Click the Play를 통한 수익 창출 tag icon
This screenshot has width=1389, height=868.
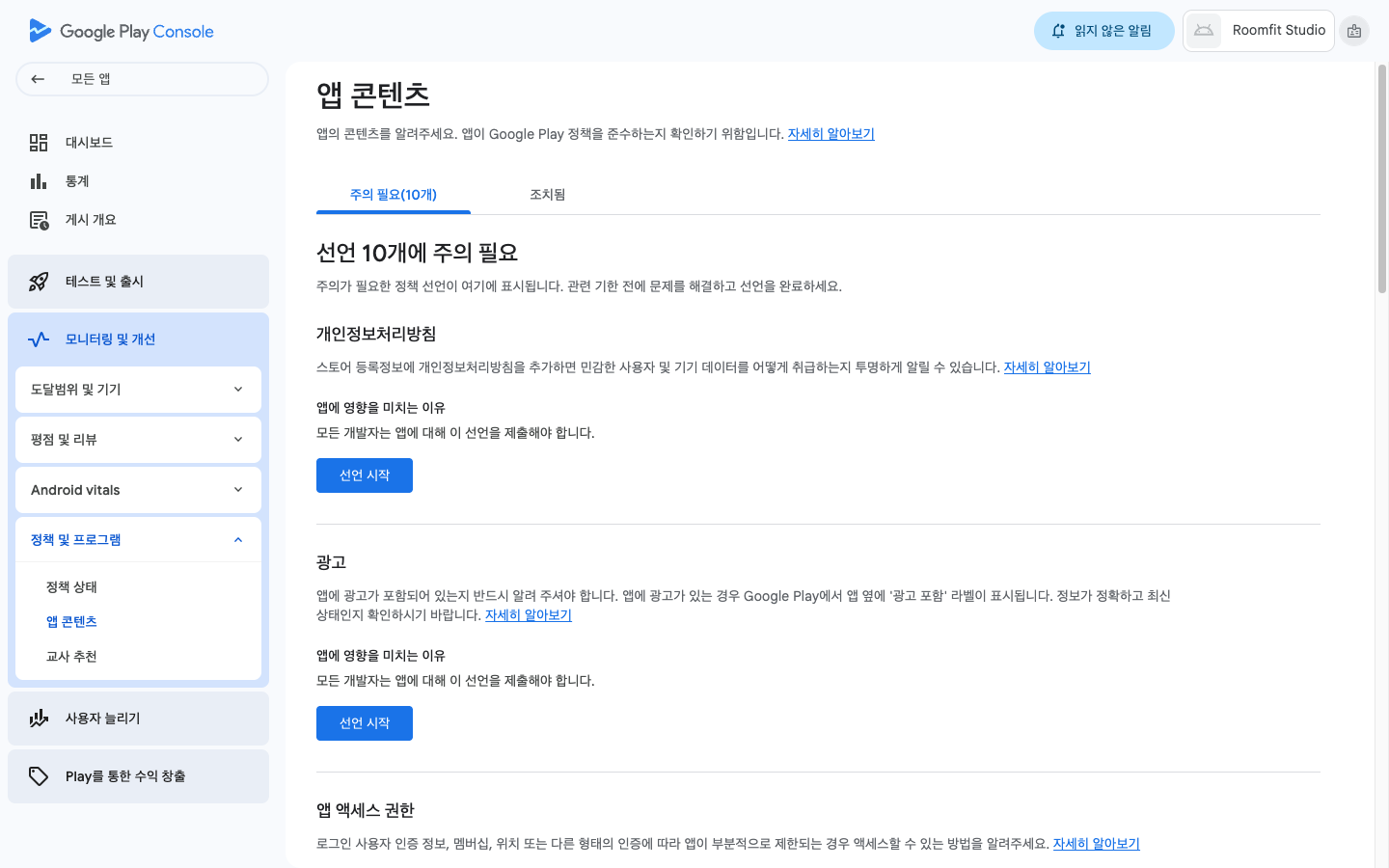point(39,776)
